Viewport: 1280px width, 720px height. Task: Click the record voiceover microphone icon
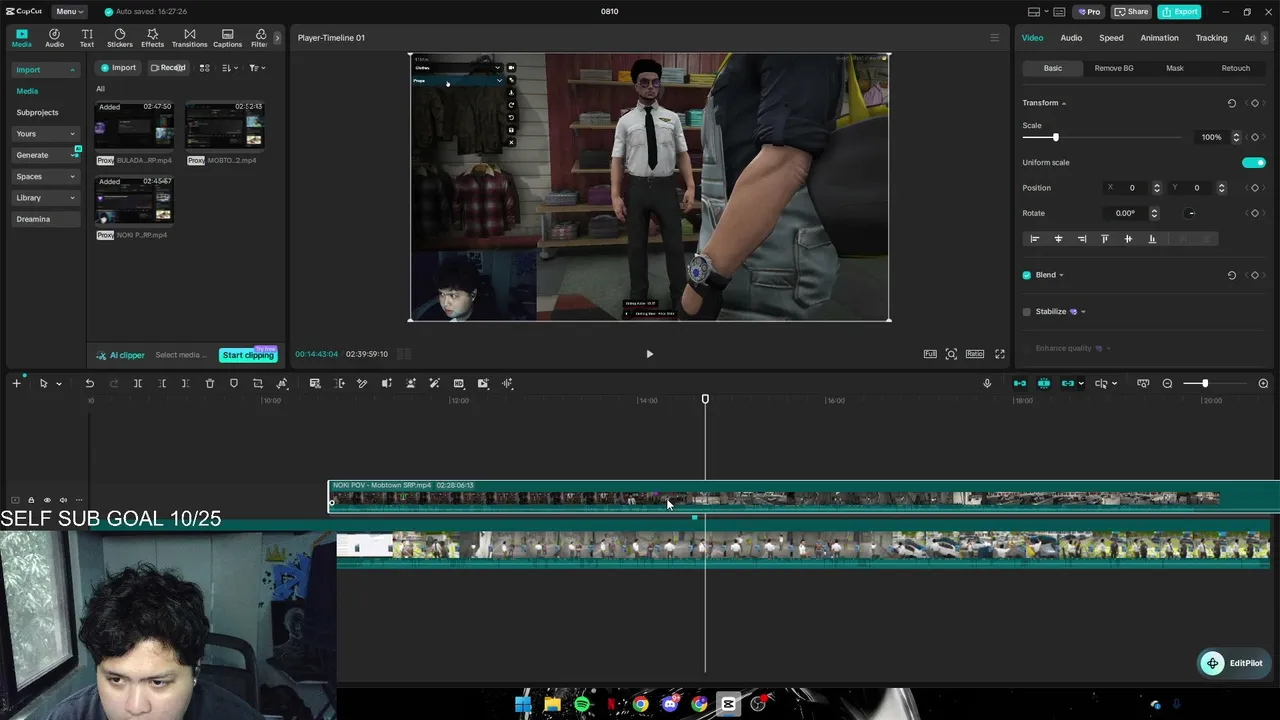point(987,384)
